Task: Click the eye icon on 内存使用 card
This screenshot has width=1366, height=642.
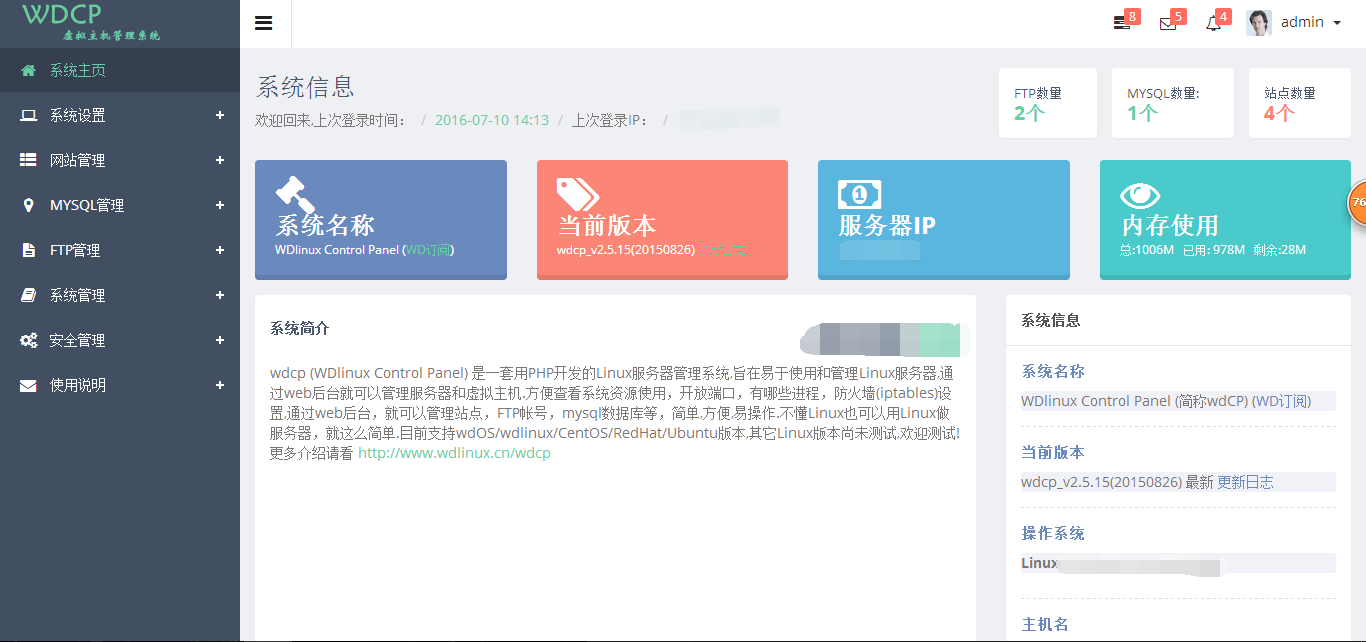Action: click(x=1140, y=194)
